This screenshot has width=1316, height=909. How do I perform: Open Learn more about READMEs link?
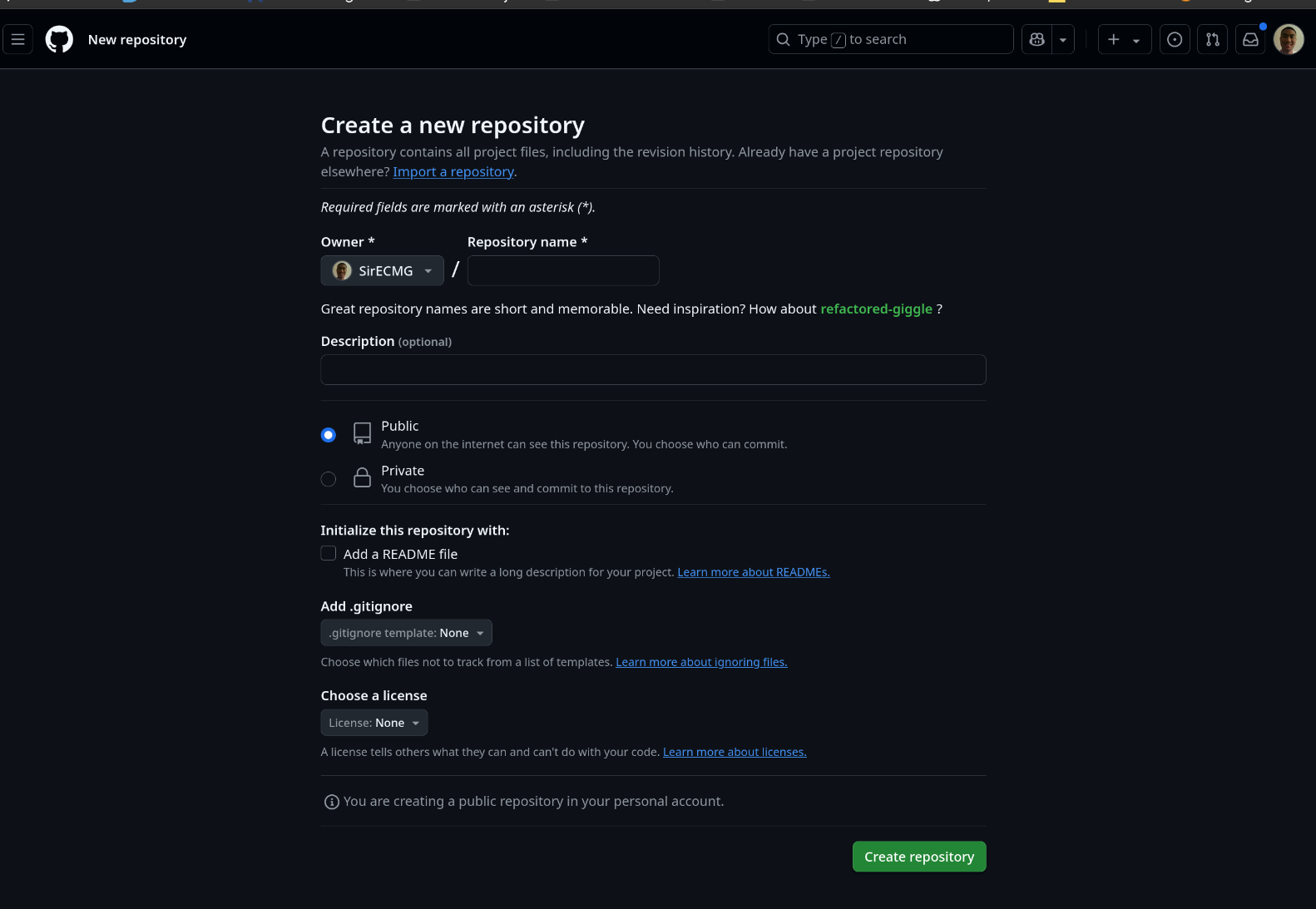(x=754, y=572)
